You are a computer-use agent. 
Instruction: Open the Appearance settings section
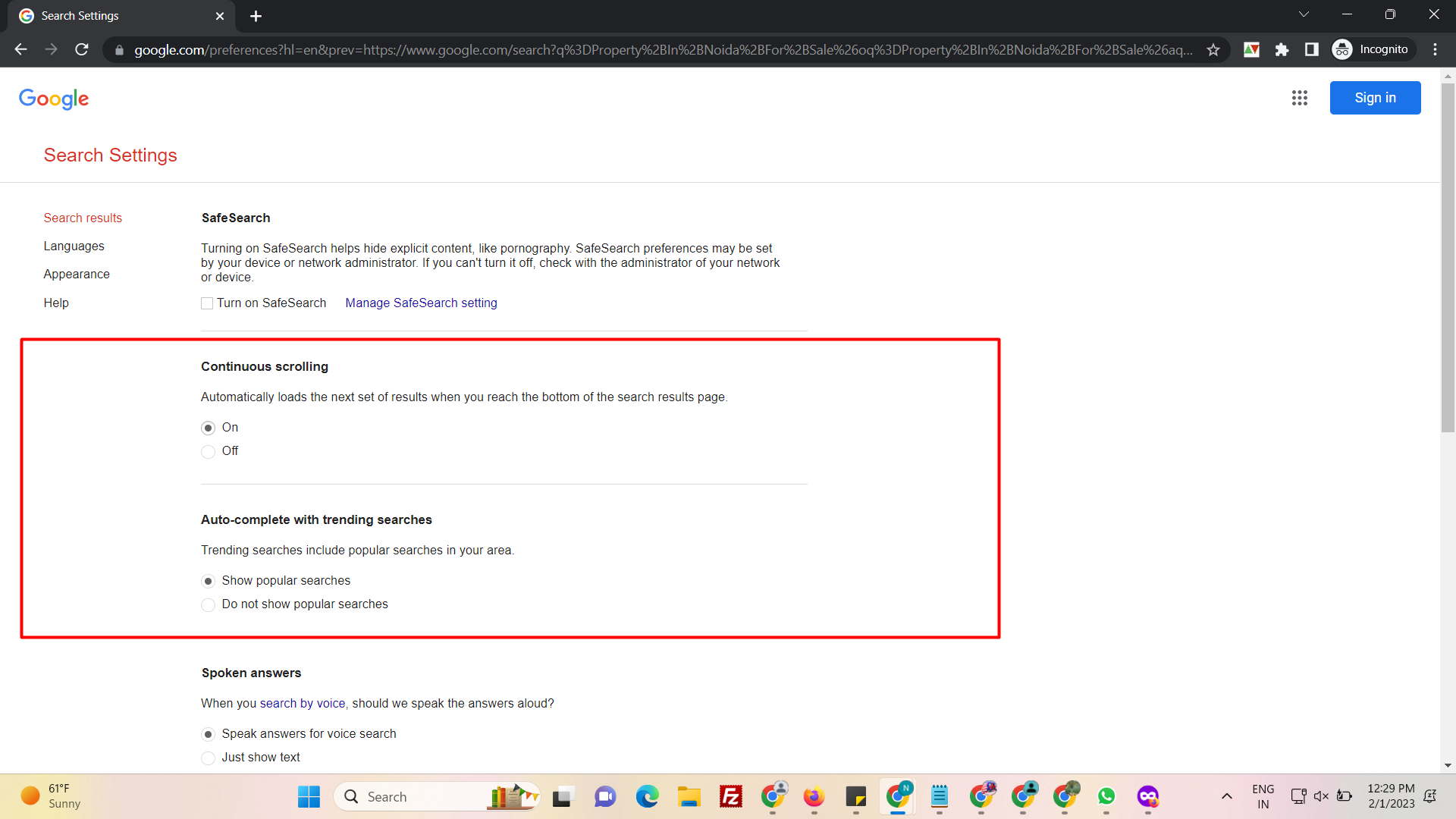[x=77, y=274]
